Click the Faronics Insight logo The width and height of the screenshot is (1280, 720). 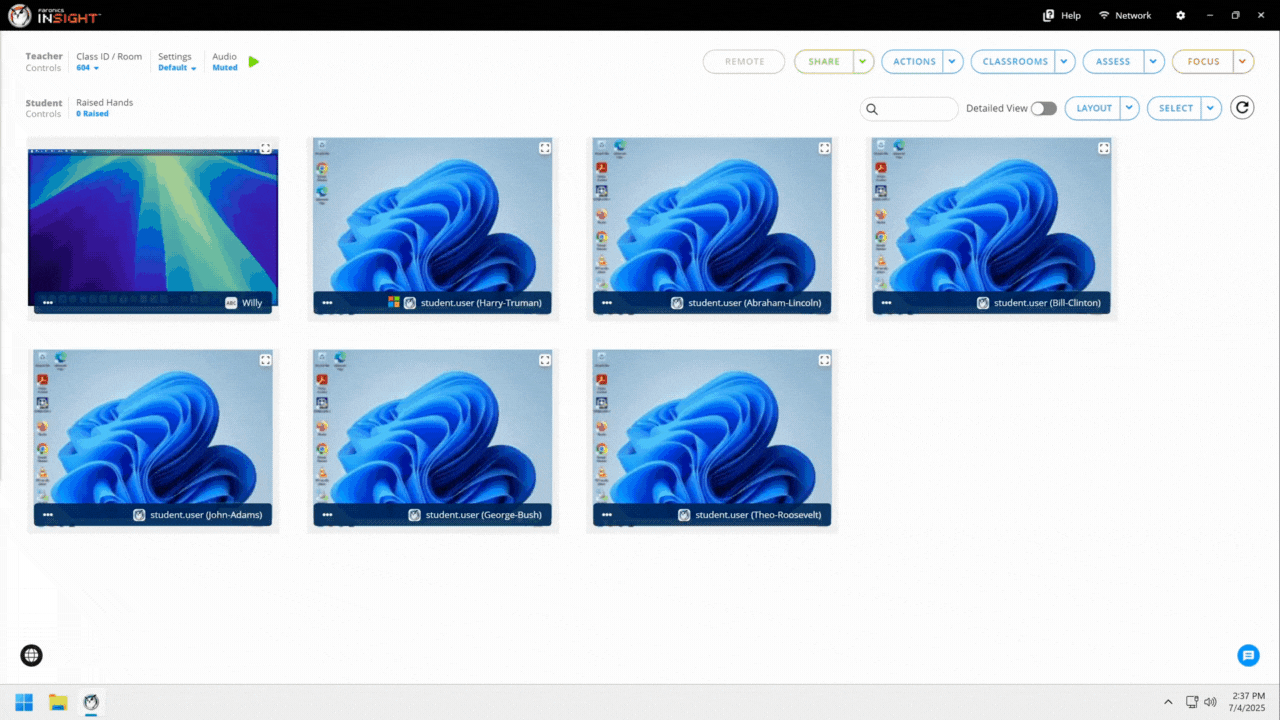pyautogui.click(x=54, y=15)
